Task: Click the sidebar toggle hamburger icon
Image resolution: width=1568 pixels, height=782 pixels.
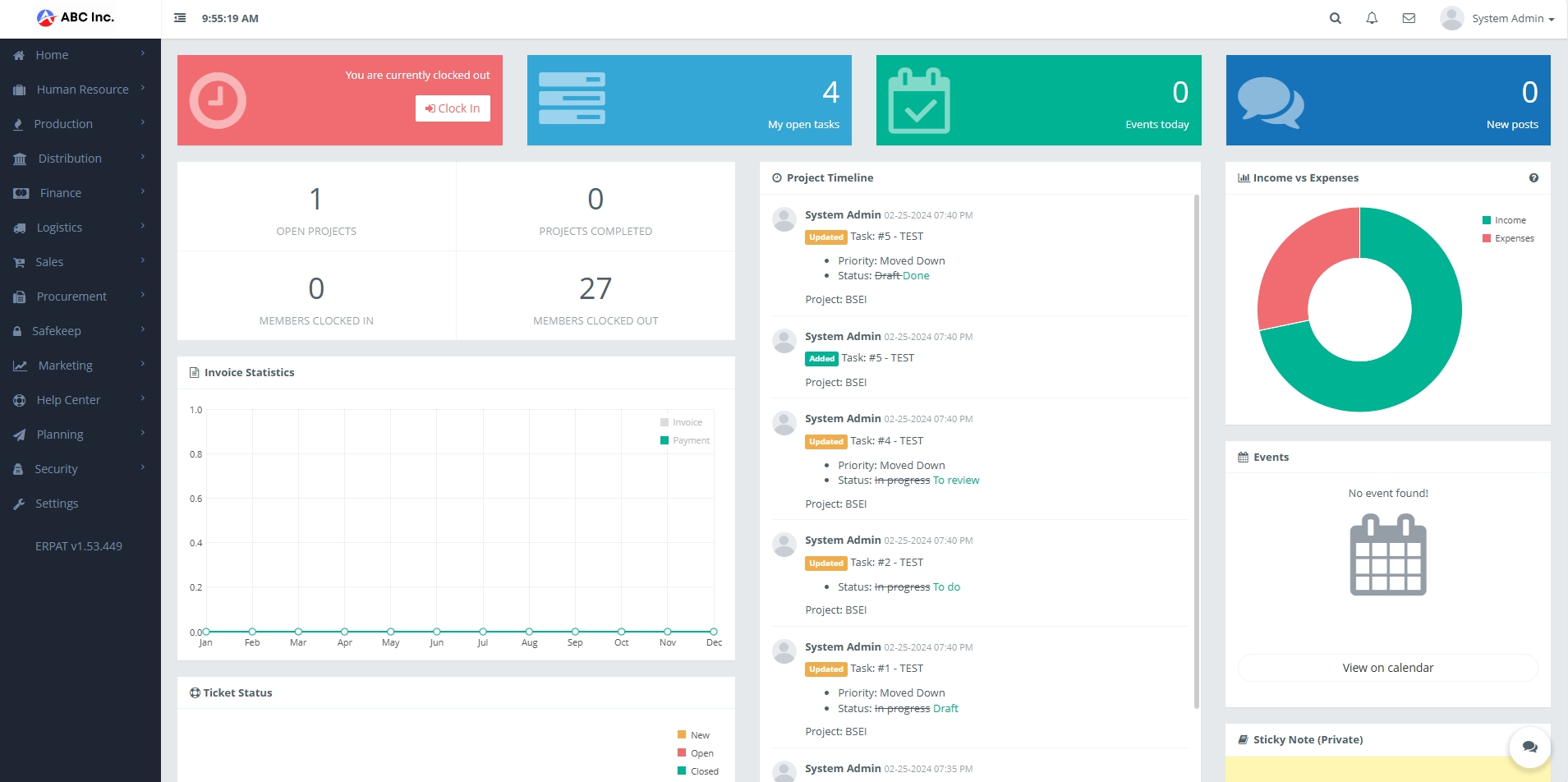Action: 180,18
